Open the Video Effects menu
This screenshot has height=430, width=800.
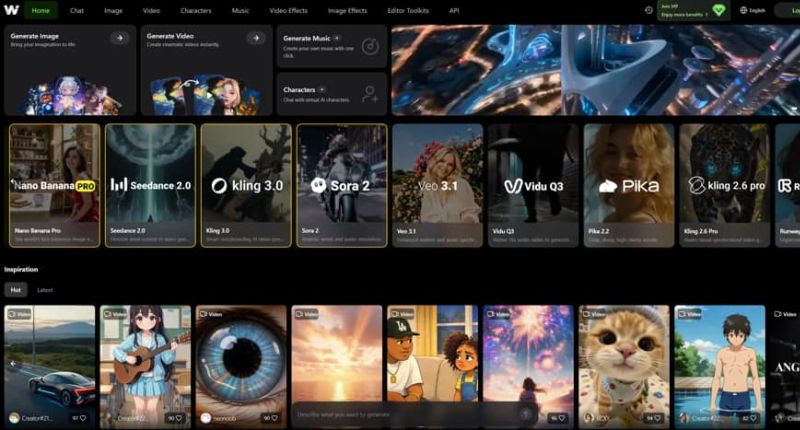pos(288,10)
